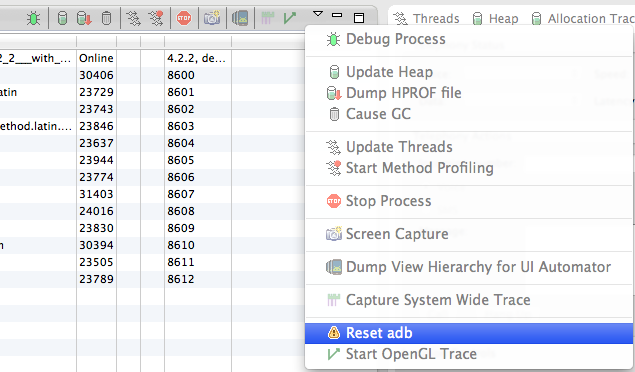This screenshot has width=635, height=372.
Task: Click the Dump View Hierarchy toolbar icon
Action: [240, 18]
